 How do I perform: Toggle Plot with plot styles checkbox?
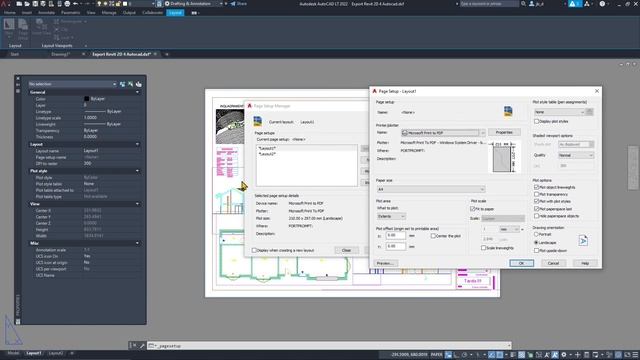tap(537, 201)
